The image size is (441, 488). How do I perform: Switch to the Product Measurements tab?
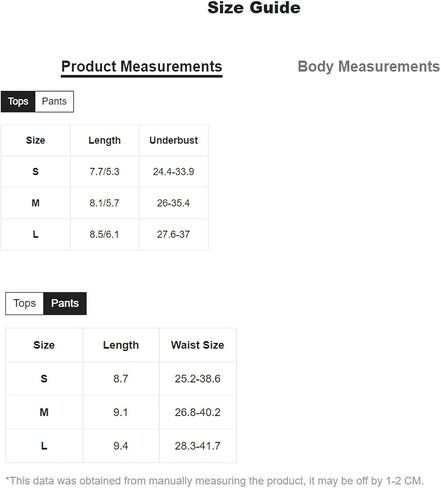pyautogui.click(x=142, y=67)
